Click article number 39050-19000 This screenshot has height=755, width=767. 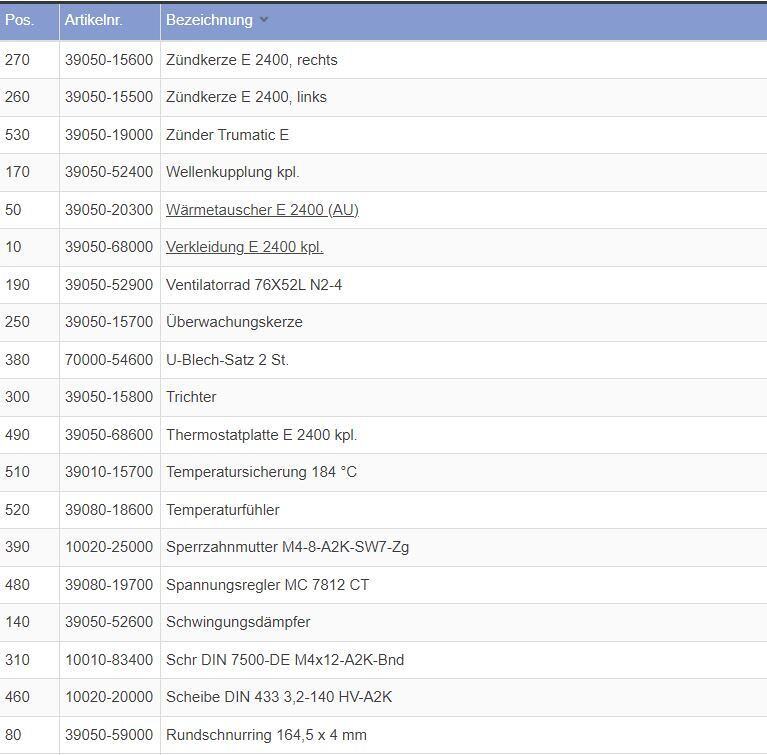pyautogui.click(x=109, y=135)
